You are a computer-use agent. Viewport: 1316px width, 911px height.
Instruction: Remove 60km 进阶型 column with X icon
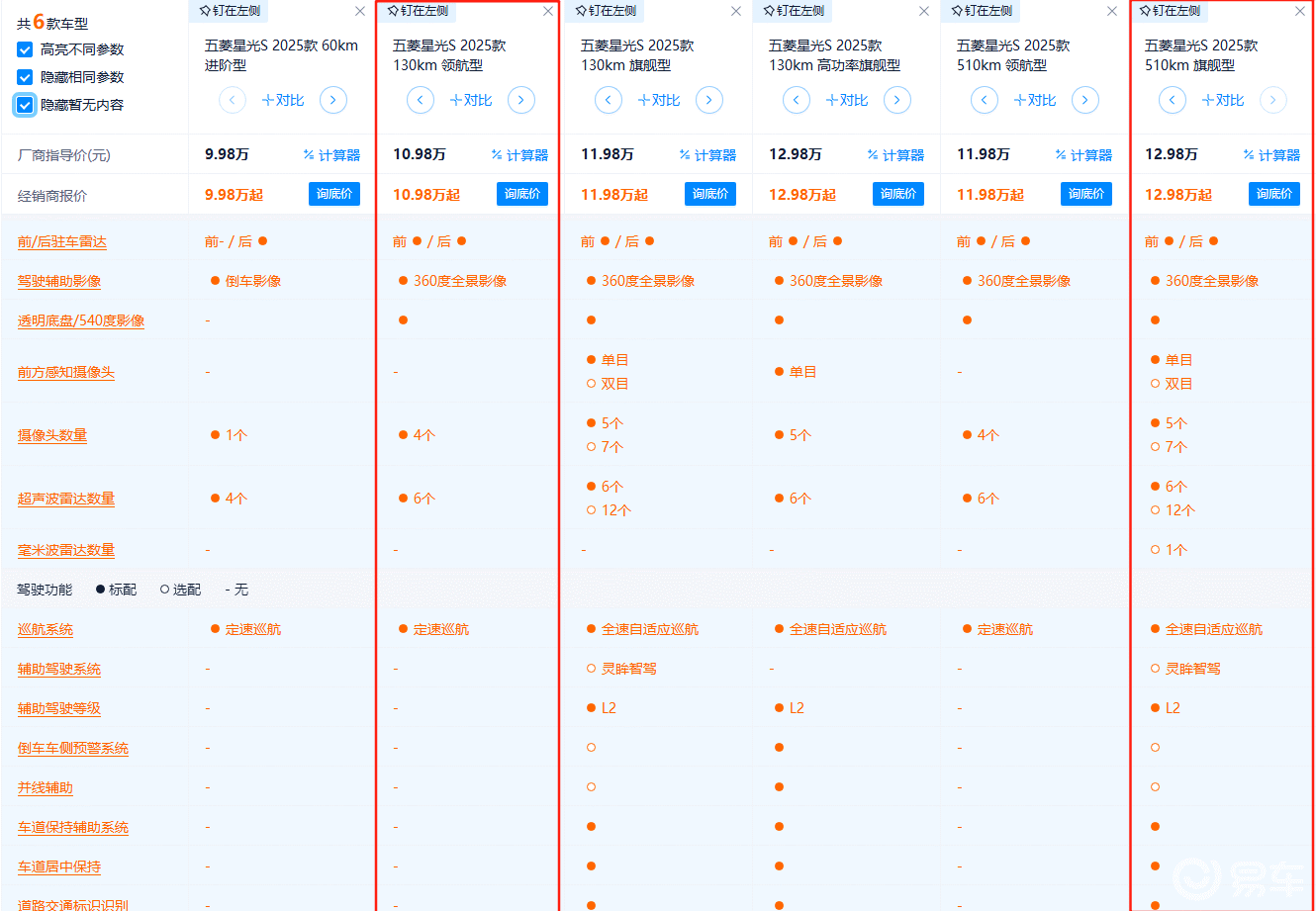pyautogui.click(x=360, y=11)
